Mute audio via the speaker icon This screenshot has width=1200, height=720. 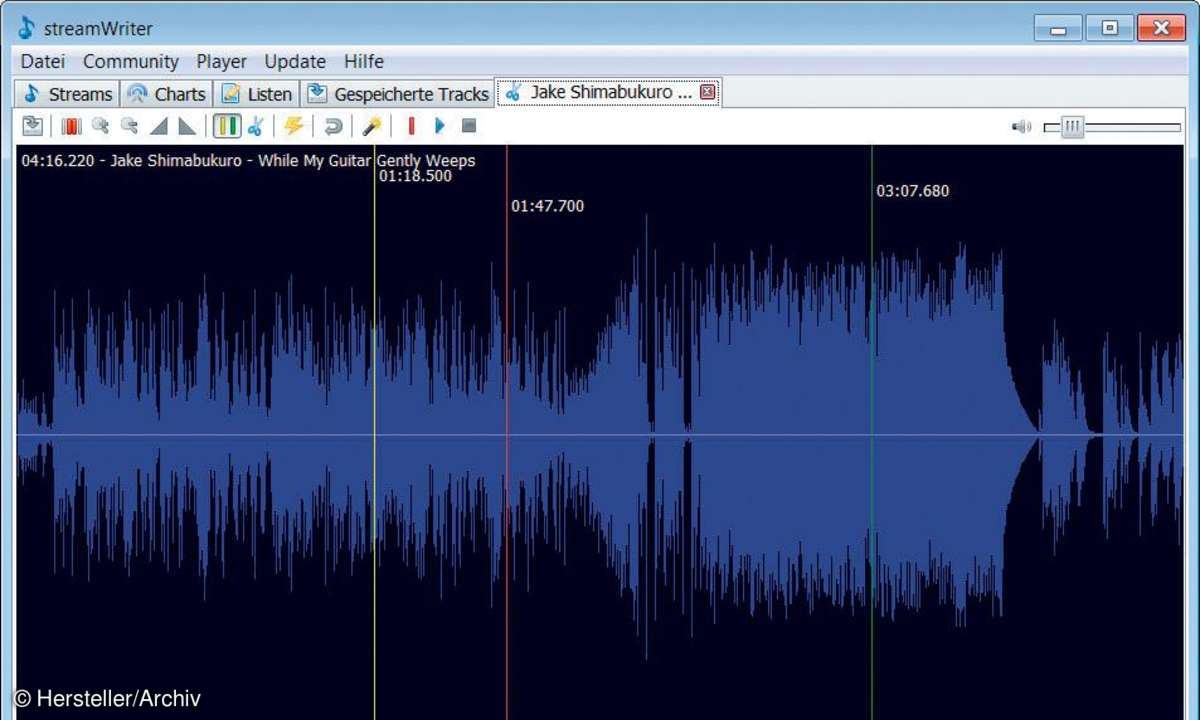tap(1021, 127)
